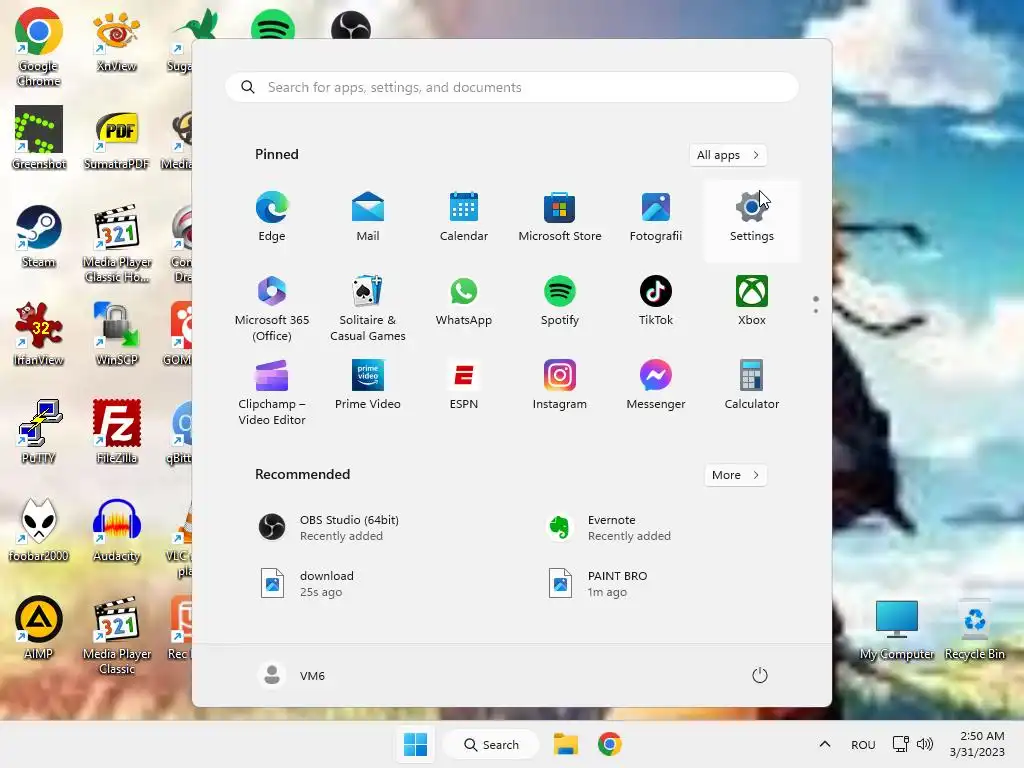Image resolution: width=1024 pixels, height=768 pixels.
Task: Focus the Start menu search box
Action: point(512,88)
